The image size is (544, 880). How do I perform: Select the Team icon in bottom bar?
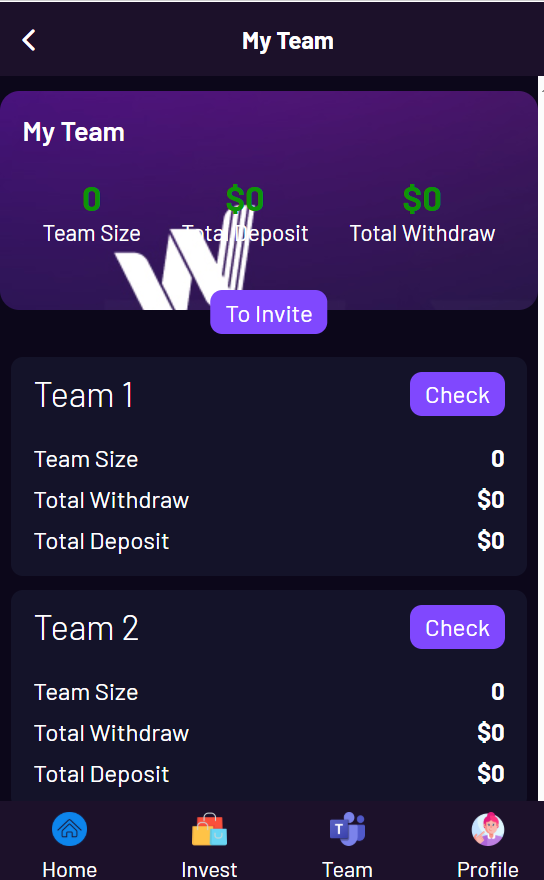(x=348, y=829)
